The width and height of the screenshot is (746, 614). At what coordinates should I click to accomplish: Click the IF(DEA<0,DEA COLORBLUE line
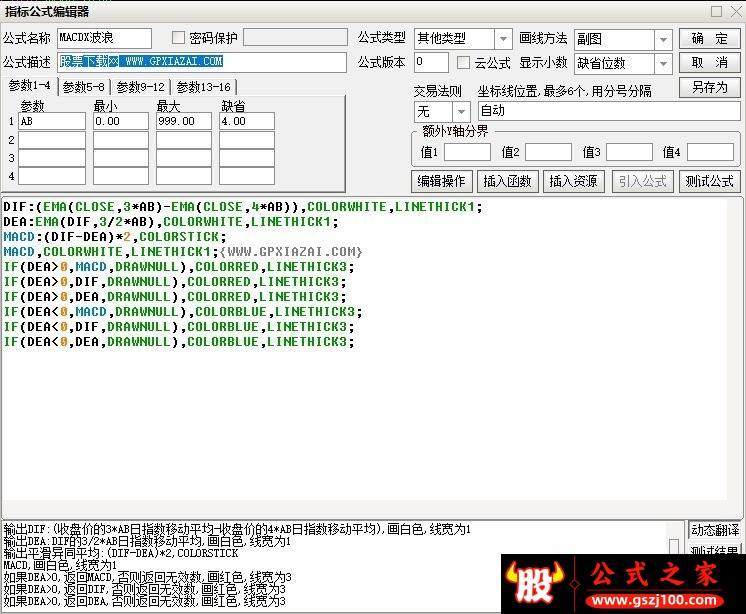pyautogui.click(x=179, y=342)
